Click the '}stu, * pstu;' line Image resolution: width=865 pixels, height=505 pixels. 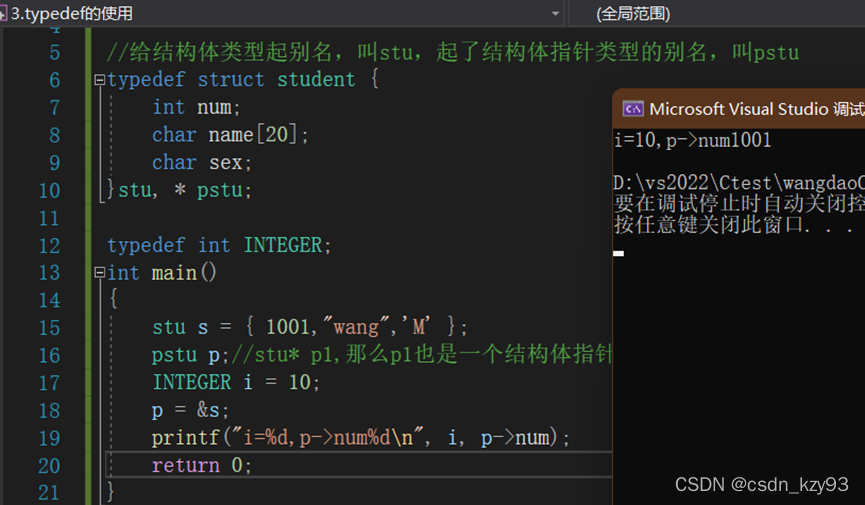(179, 190)
